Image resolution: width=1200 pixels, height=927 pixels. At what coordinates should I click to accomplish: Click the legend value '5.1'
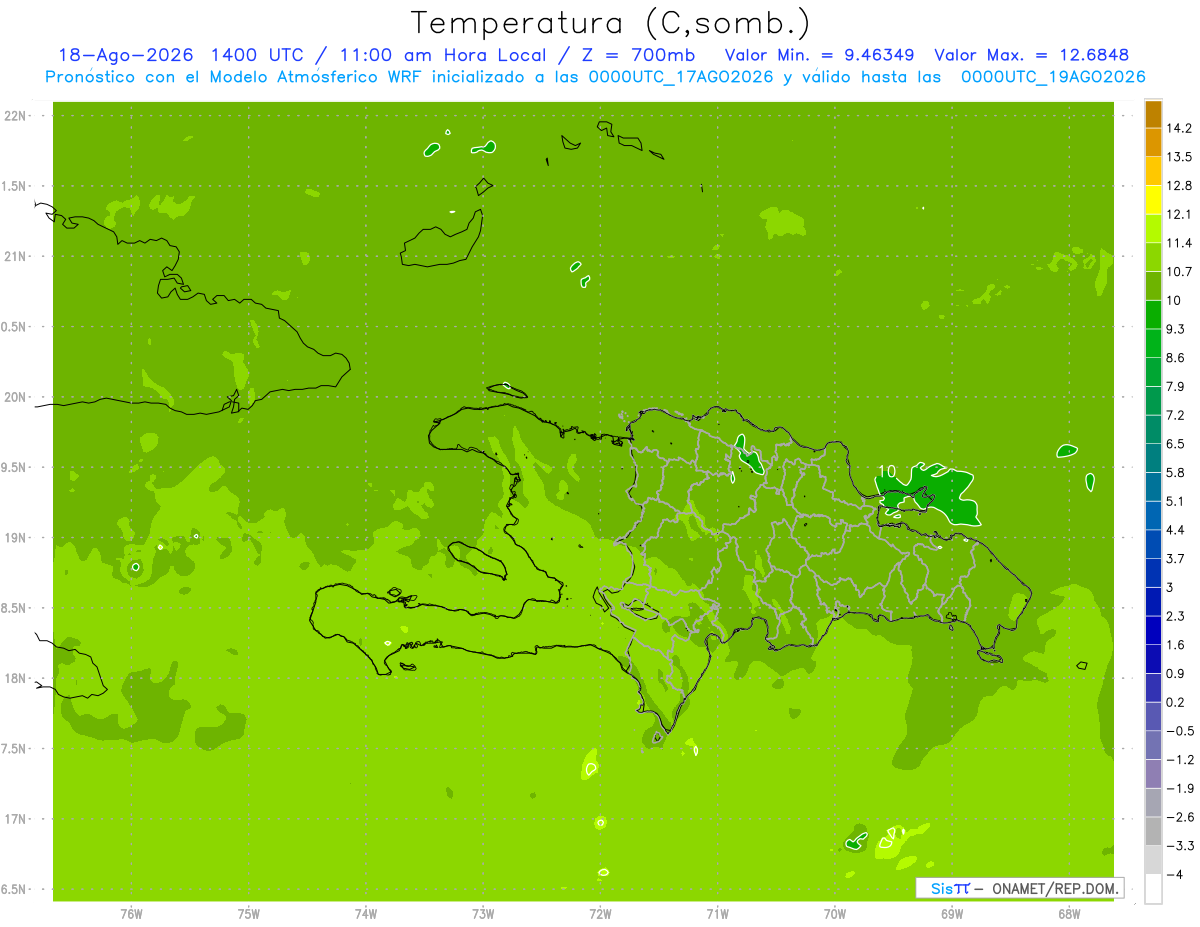click(1176, 501)
